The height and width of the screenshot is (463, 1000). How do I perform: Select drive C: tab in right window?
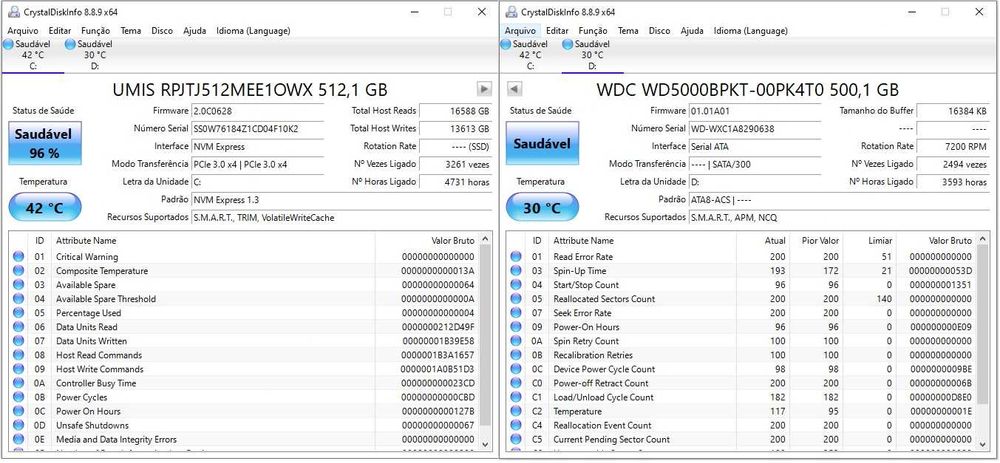tap(530, 55)
